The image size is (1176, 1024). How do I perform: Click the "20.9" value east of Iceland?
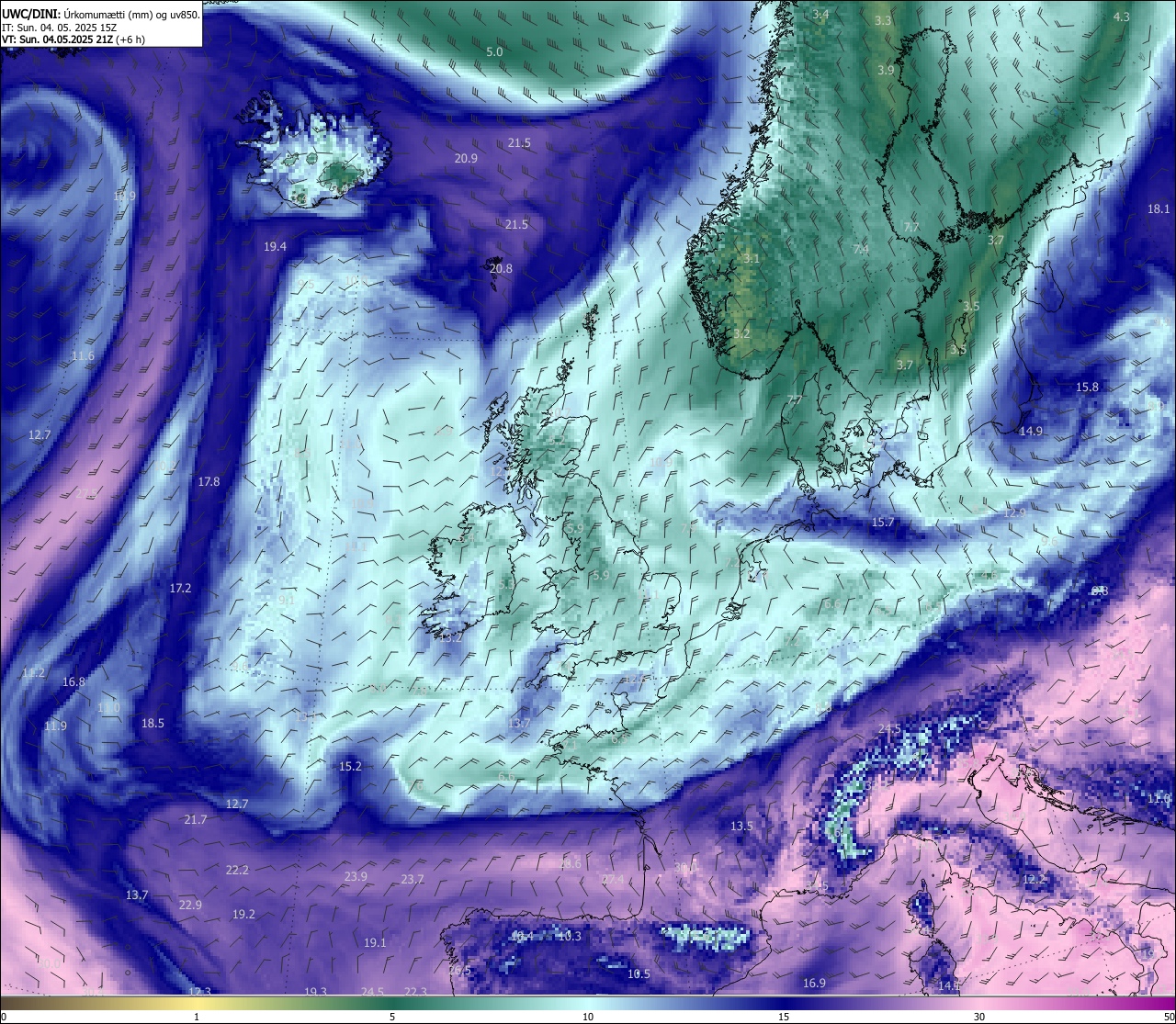tap(466, 159)
